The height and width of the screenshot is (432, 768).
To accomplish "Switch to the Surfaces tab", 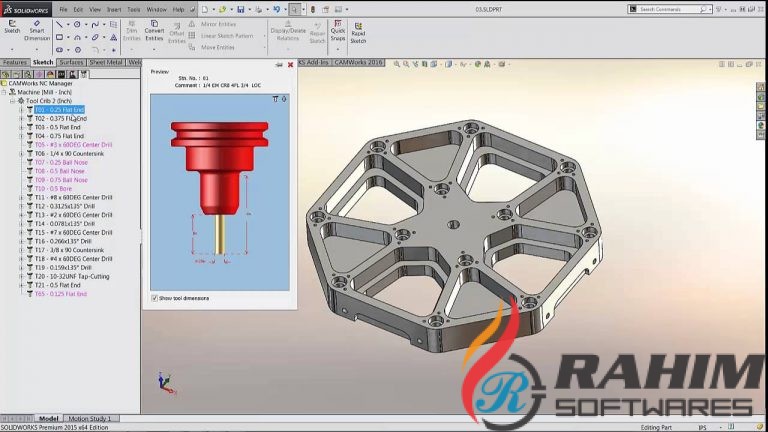I will click(72, 62).
